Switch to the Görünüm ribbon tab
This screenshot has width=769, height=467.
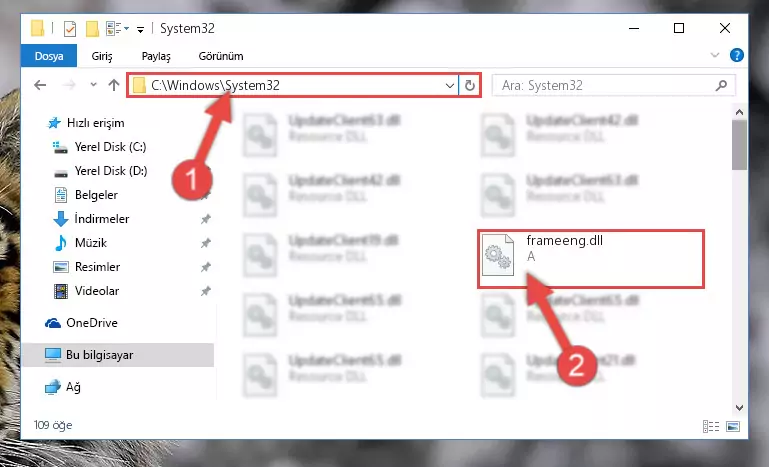tap(221, 56)
